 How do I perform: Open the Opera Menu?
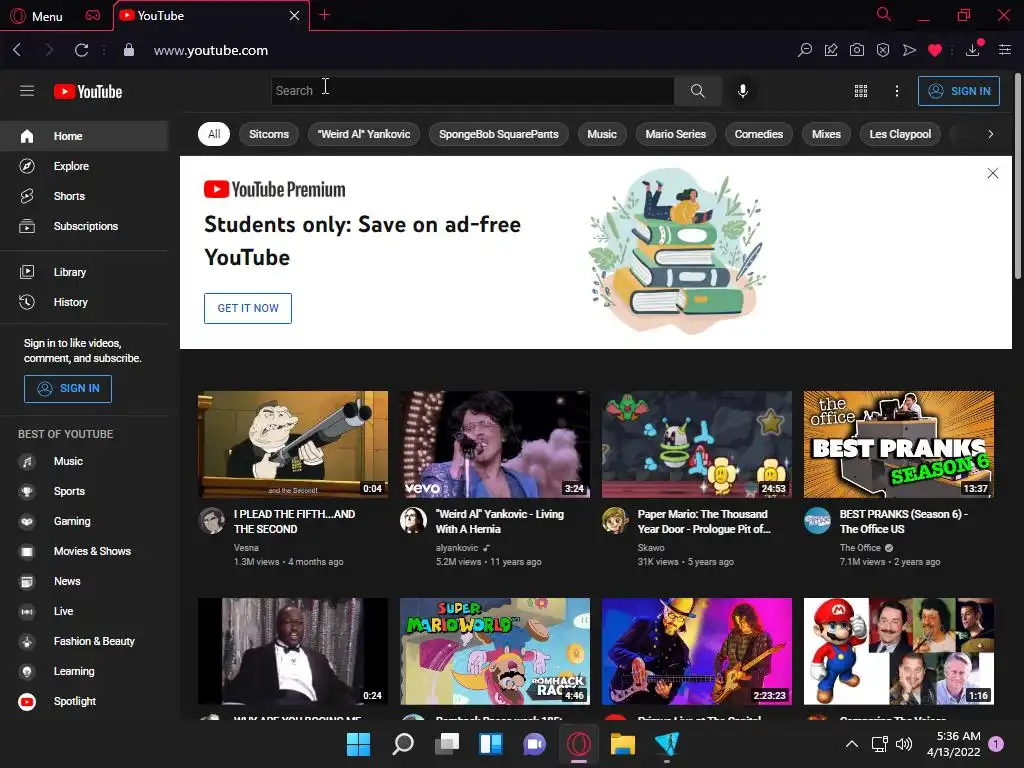point(37,16)
